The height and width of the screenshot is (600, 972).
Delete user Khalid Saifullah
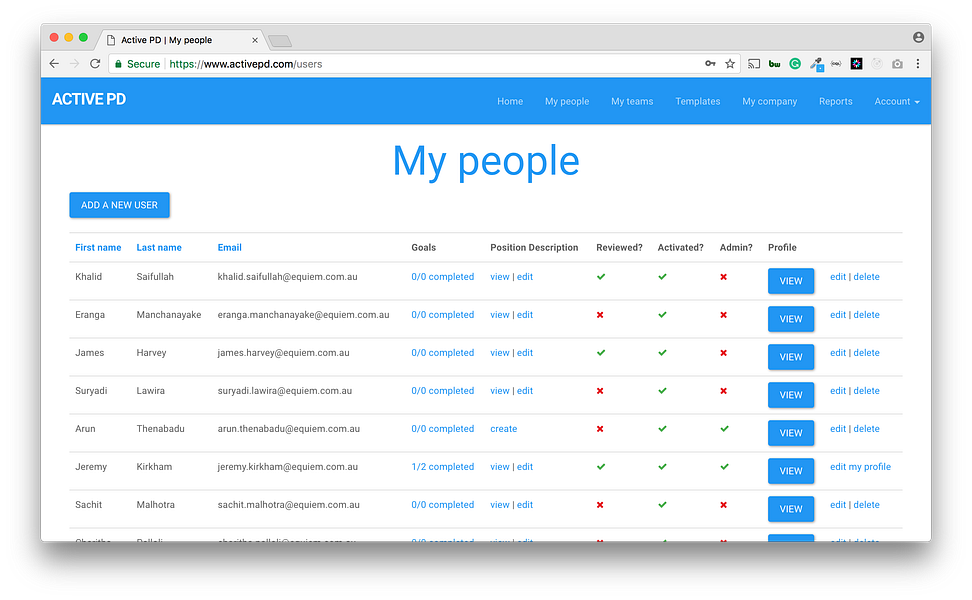867,277
